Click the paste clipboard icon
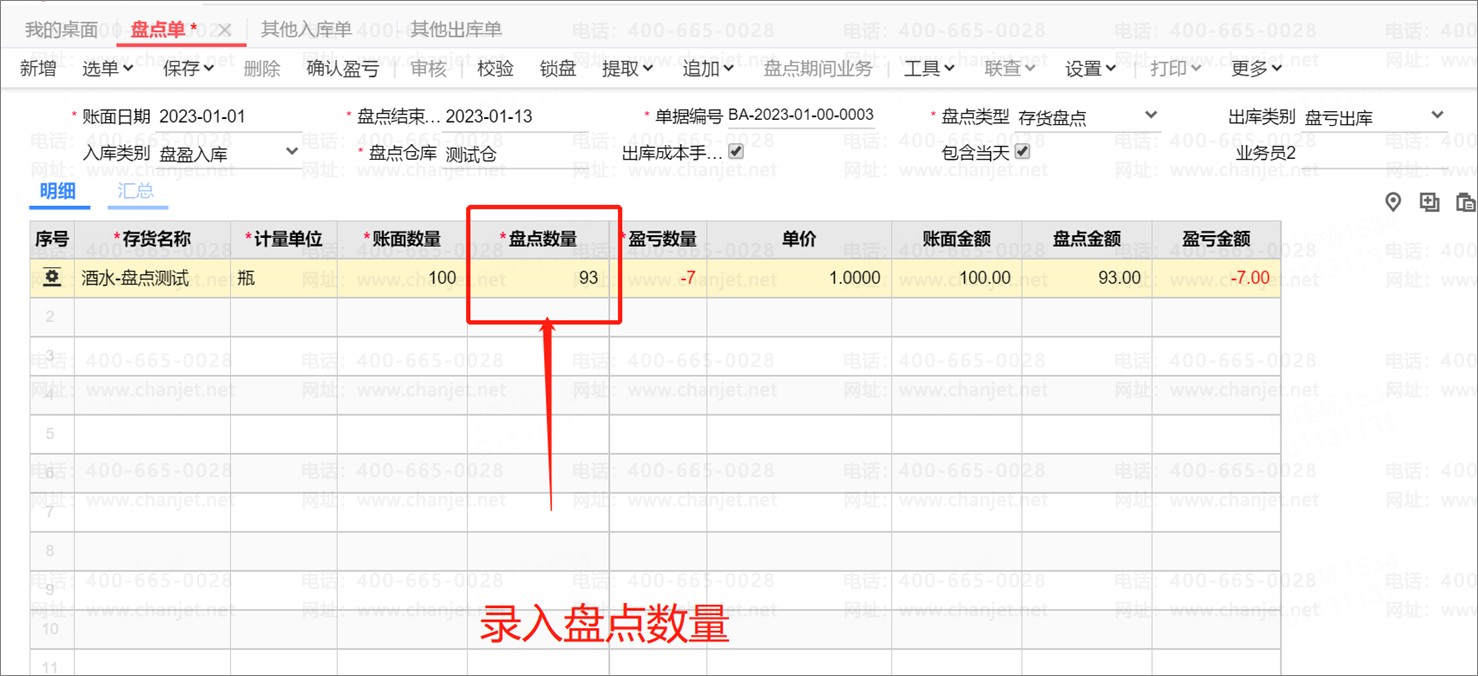Image resolution: width=1478 pixels, height=676 pixels. pyautogui.click(x=1466, y=202)
